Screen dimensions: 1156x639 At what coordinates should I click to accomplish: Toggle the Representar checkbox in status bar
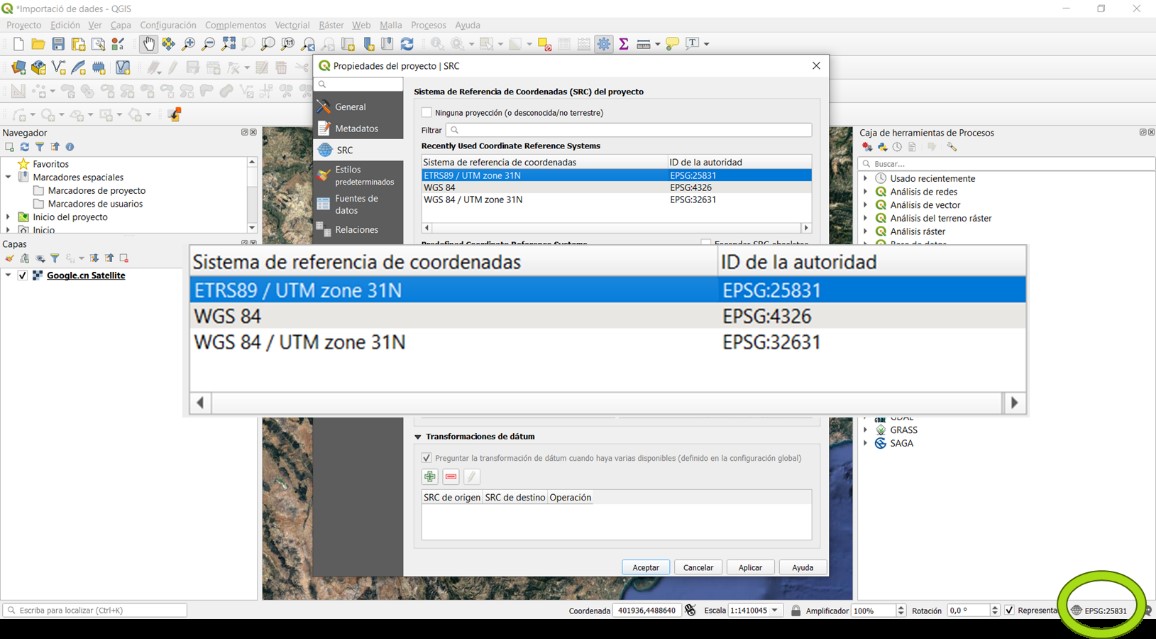click(1009, 610)
